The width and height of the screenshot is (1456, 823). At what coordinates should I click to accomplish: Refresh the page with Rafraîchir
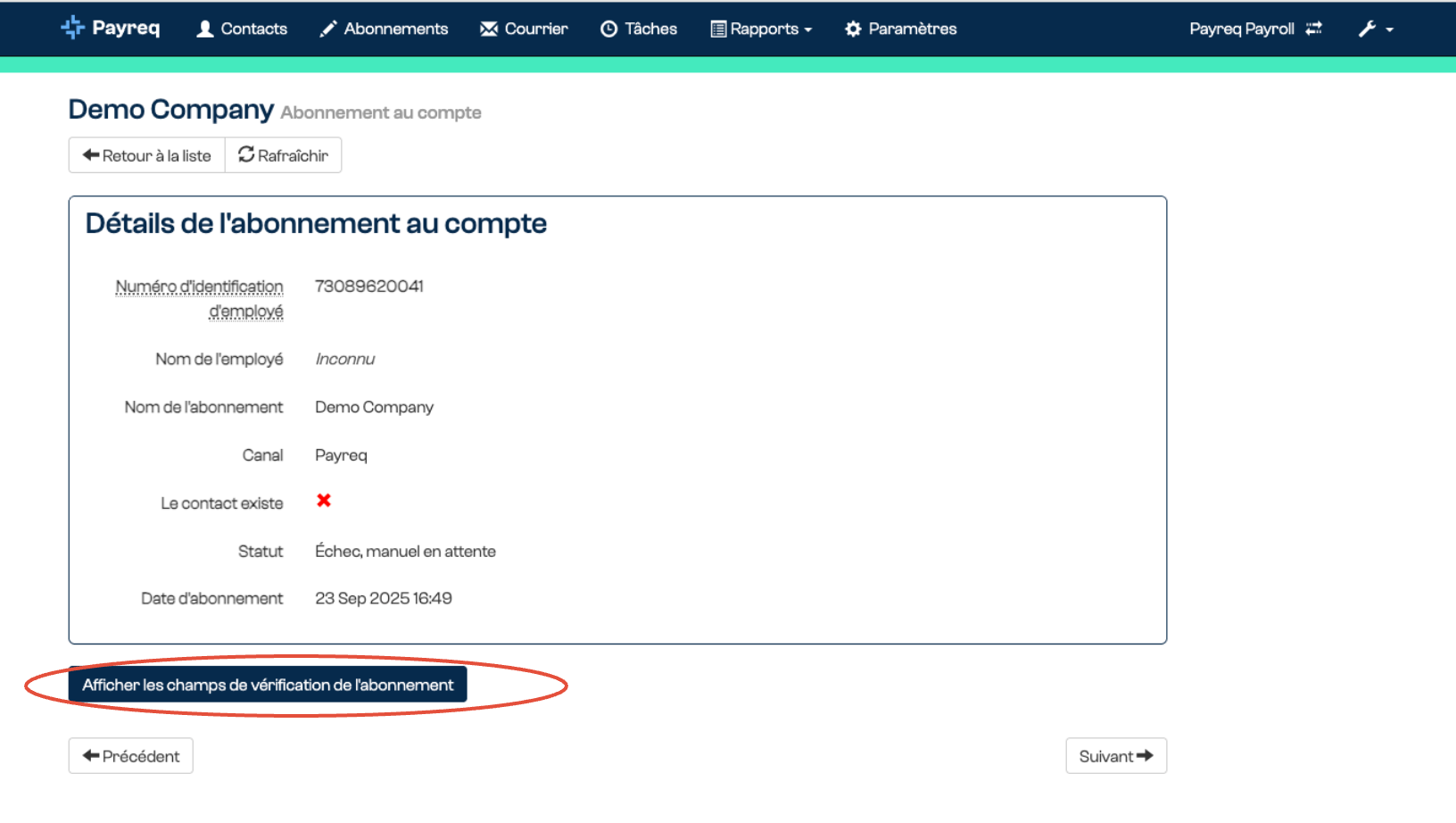coord(284,155)
